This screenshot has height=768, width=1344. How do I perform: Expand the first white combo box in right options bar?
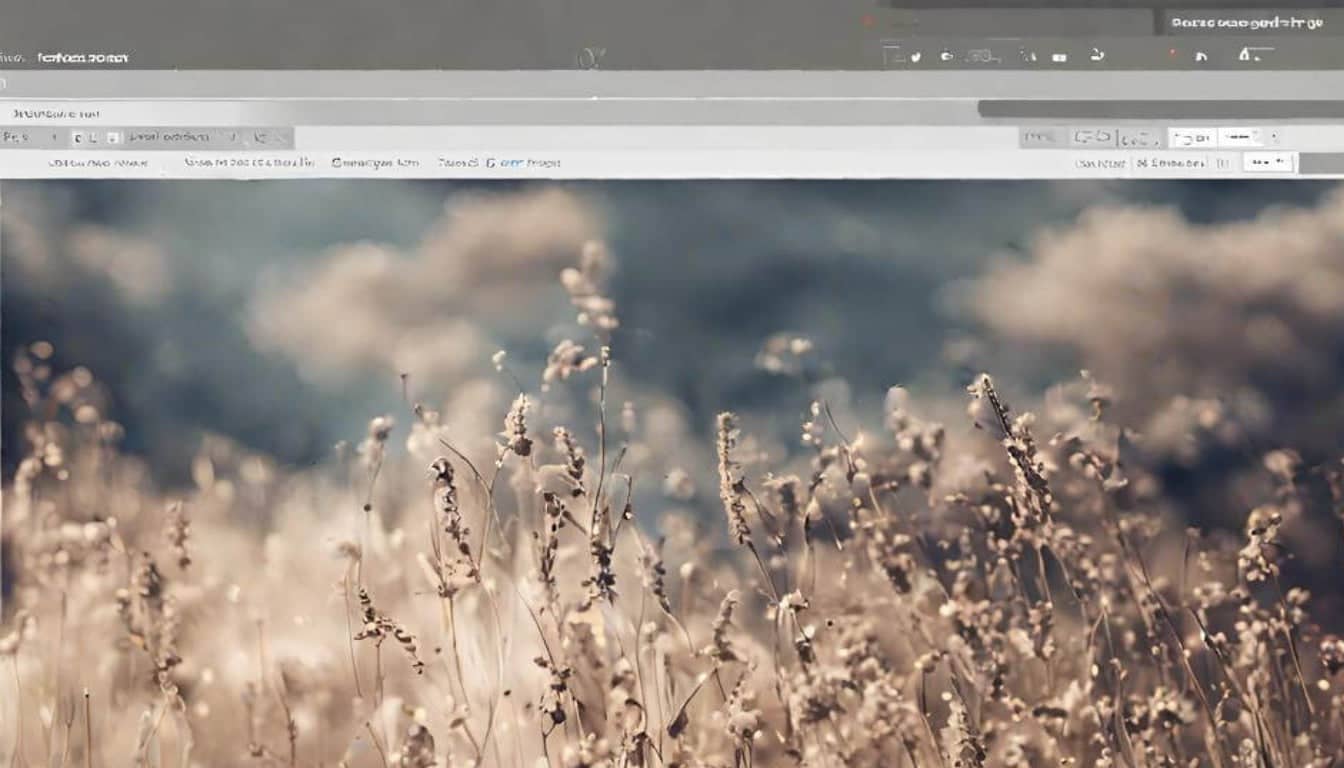[1192, 138]
